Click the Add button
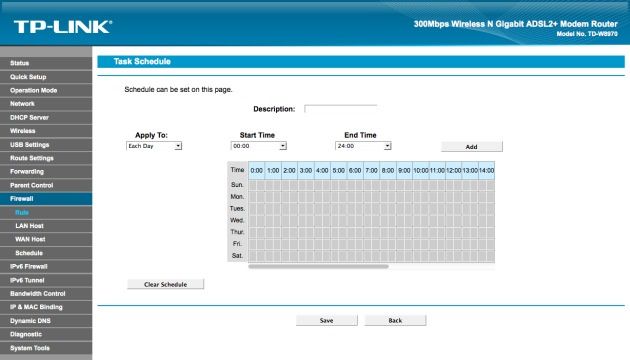 472,147
